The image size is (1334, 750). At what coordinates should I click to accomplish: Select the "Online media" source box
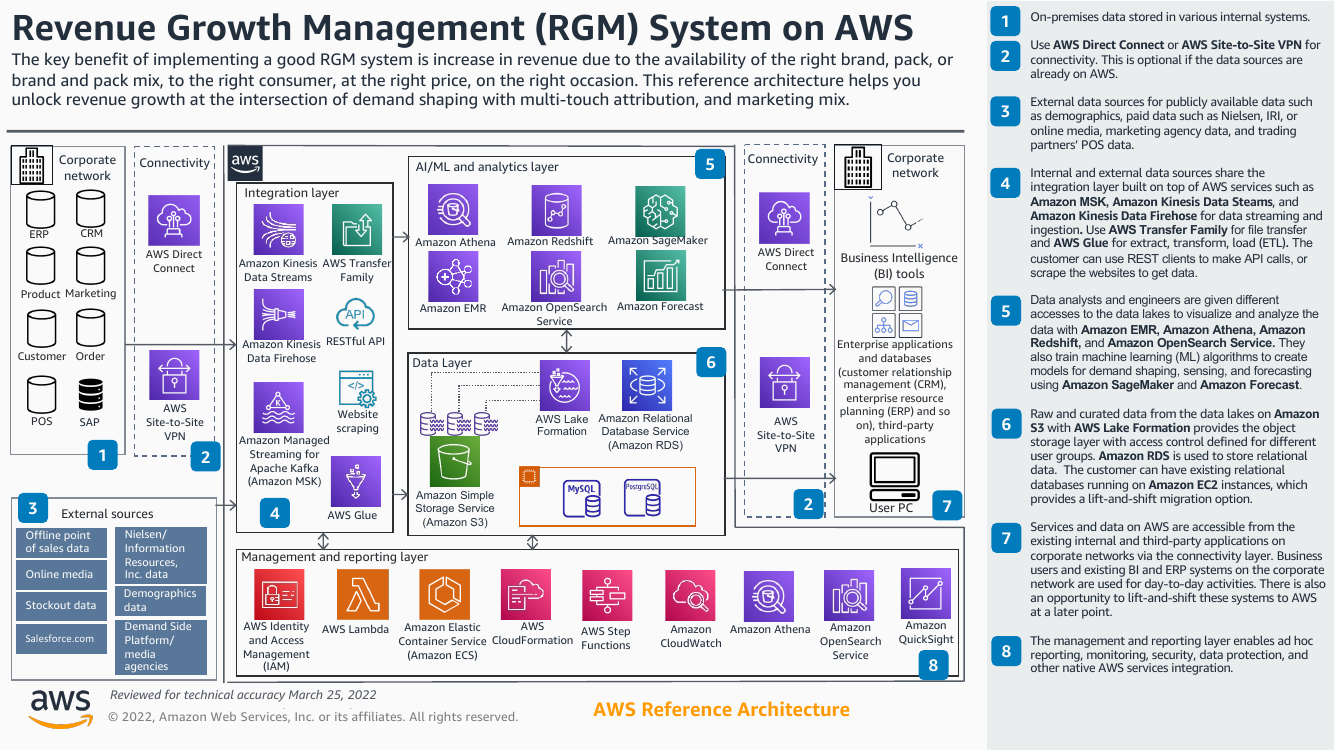[x=60, y=575]
